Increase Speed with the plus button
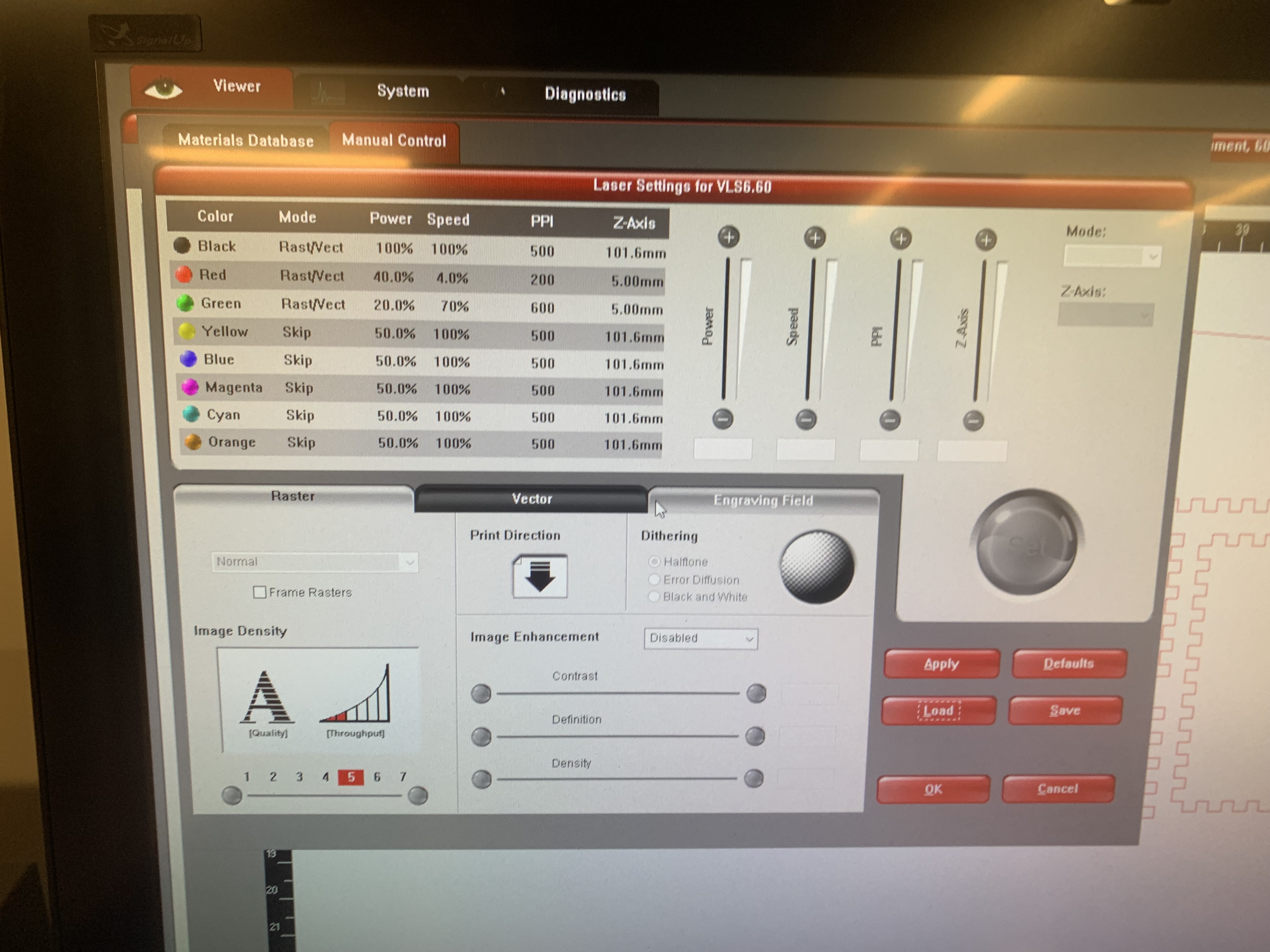The image size is (1270, 952). (x=815, y=238)
